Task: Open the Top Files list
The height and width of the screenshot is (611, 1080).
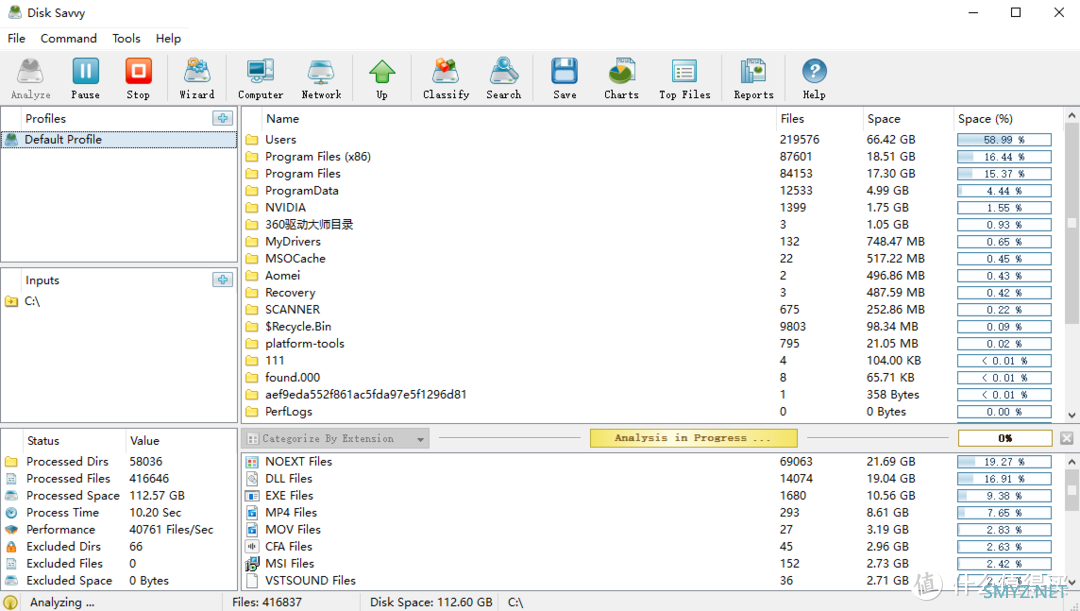Action: [685, 79]
